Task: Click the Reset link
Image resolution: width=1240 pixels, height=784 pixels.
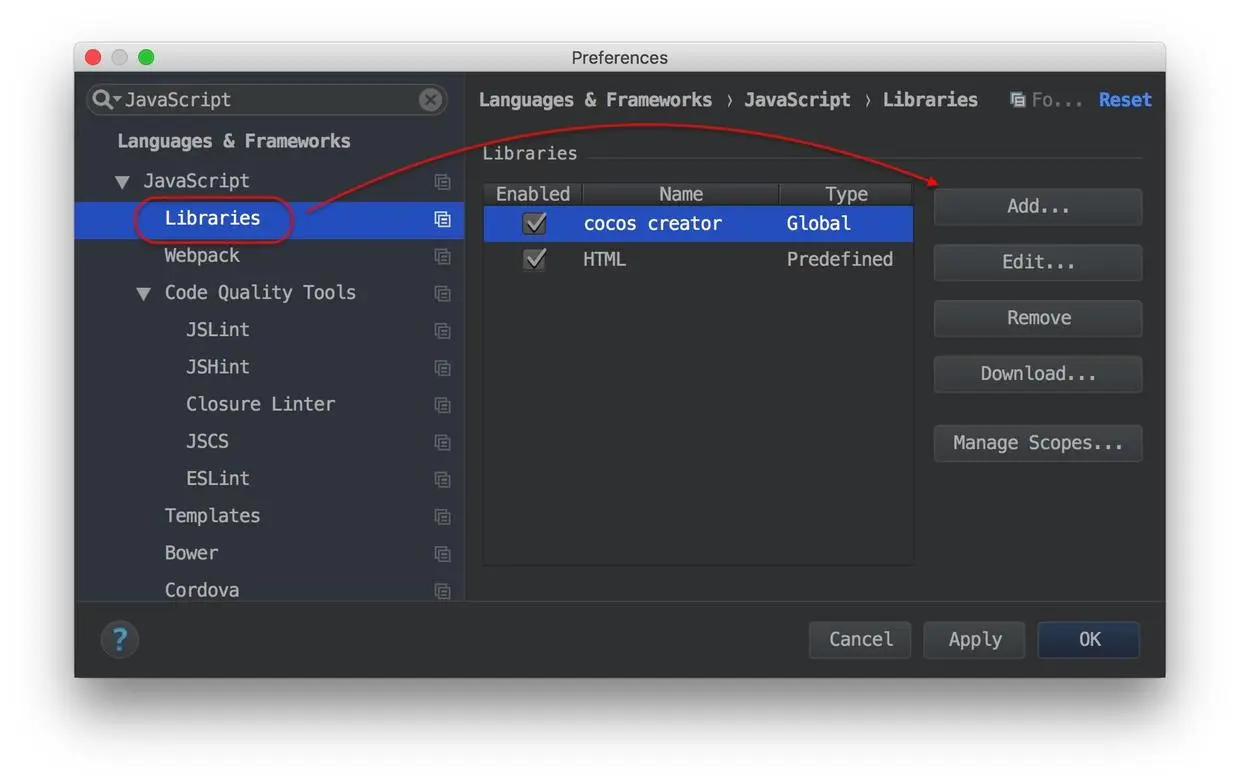Action: [1124, 99]
